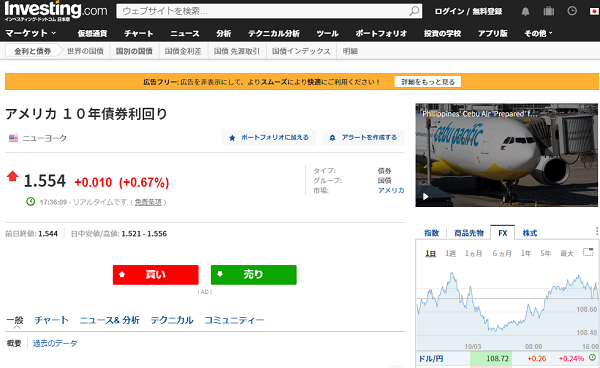Click アメリカ market link
600x368 pixels.
391,190
